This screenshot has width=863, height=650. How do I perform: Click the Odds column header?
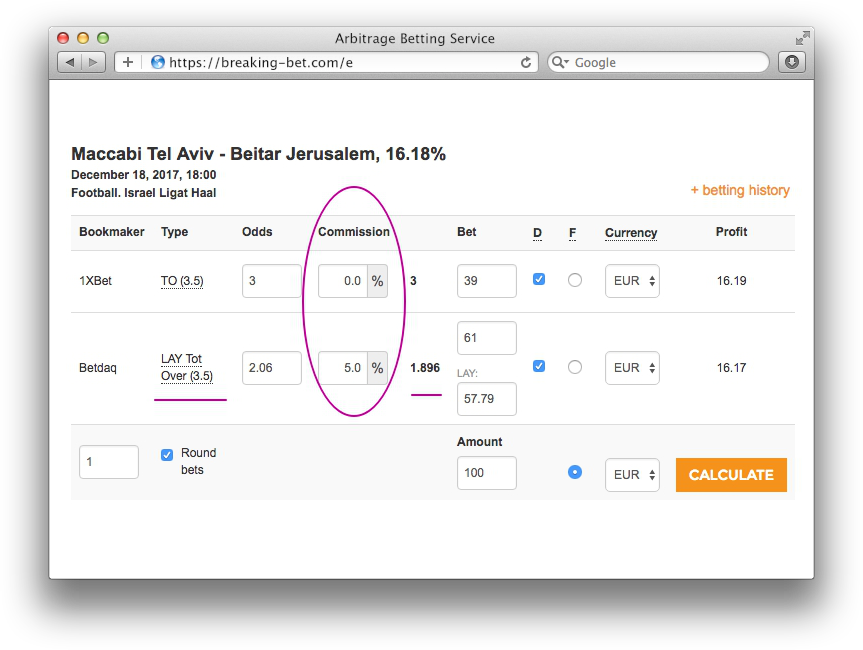pyautogui.click(x=257, y=232)
